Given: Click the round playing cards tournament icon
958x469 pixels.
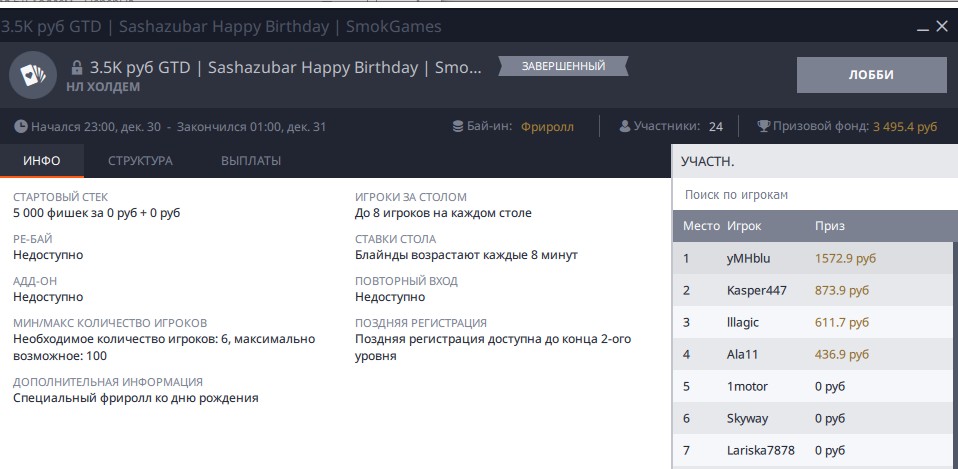Looking at the screenshot, I should [33, 75].
